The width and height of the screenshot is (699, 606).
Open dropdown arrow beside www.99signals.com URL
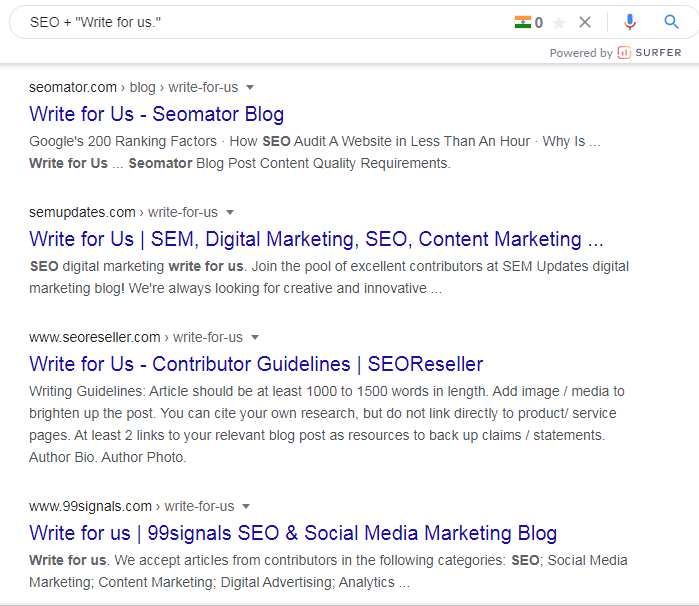pos(247,506)
